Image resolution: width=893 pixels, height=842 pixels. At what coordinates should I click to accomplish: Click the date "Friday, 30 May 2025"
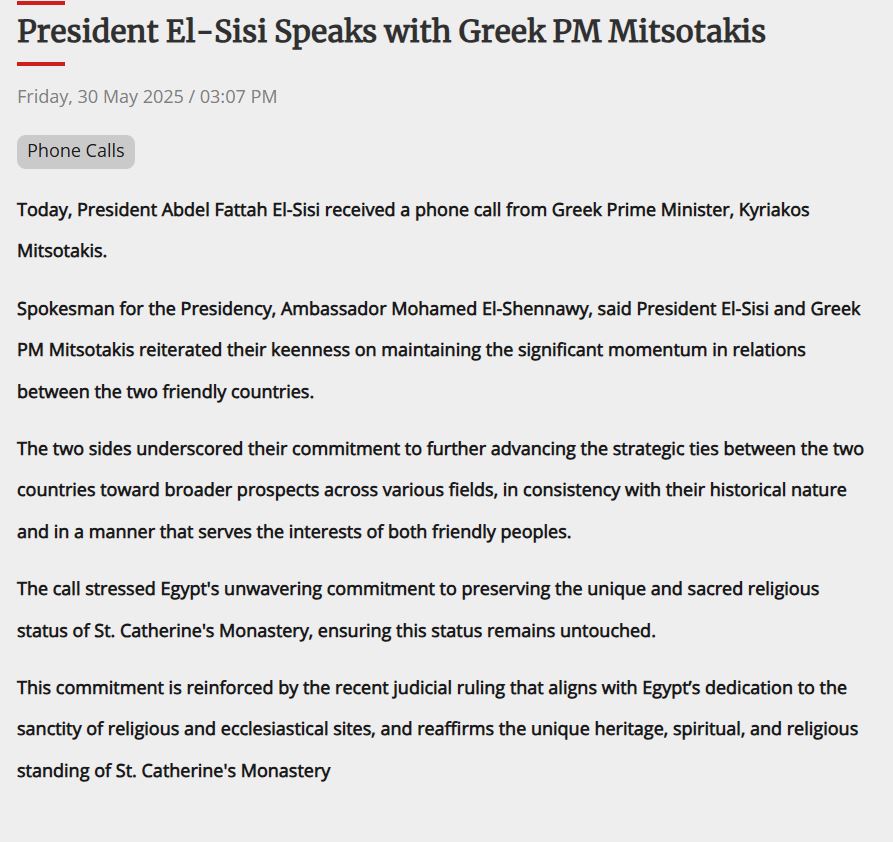[100, 97]
